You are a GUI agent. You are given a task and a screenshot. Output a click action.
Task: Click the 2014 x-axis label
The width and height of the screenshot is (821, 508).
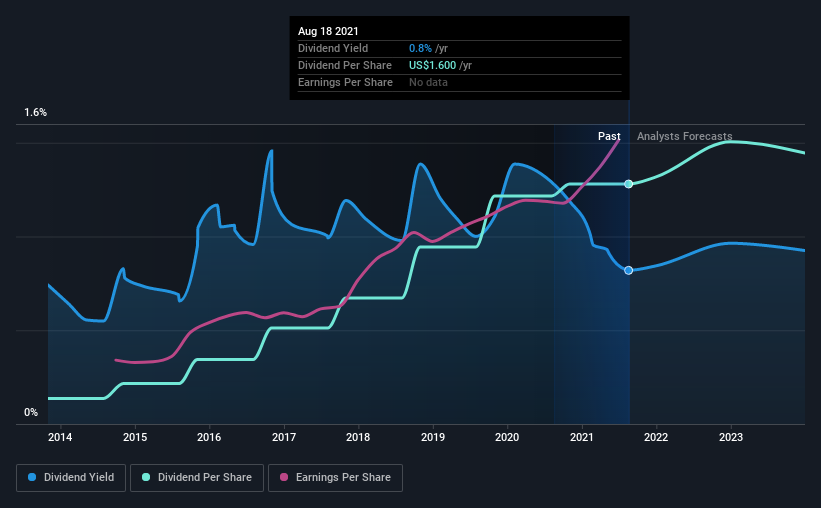[x=60, y=437]
